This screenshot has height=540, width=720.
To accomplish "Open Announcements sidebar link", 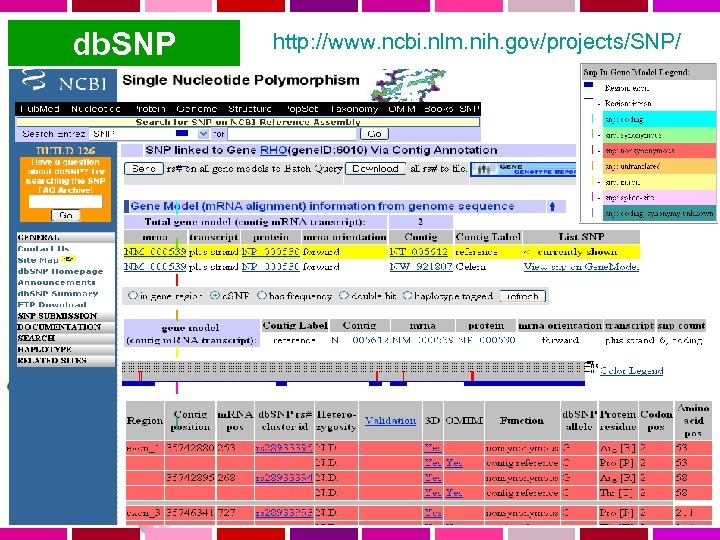I will pos(56,282).
